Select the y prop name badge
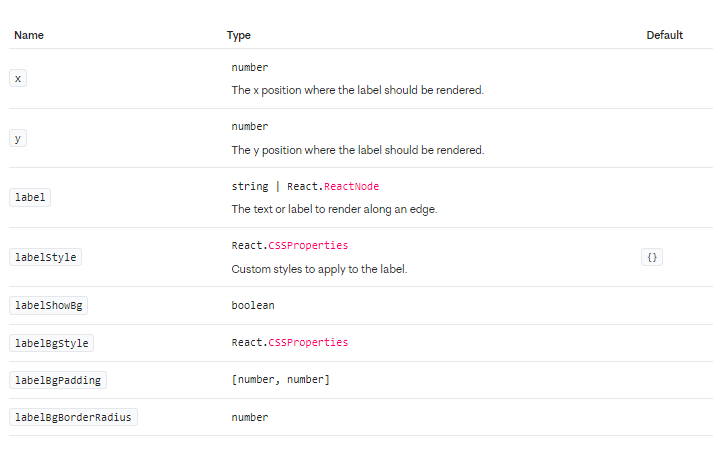Viewport: 721px width, 450px height. tap(18, 138)
